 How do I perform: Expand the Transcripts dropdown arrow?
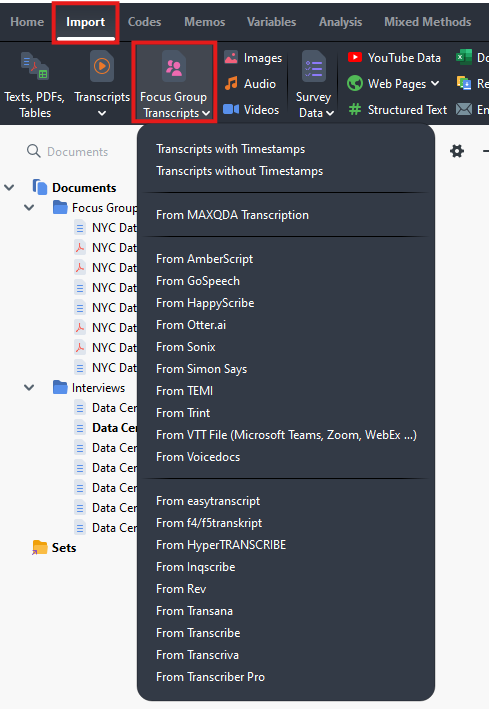tap(102, 113)
